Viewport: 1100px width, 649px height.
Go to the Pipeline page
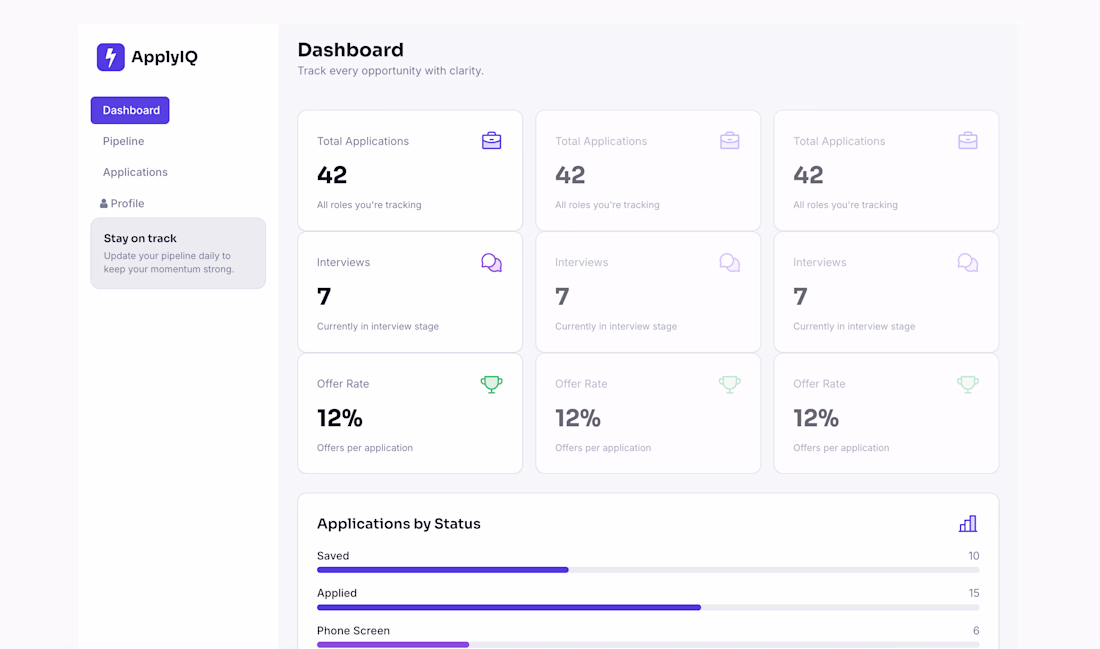(x=123, y=141)
